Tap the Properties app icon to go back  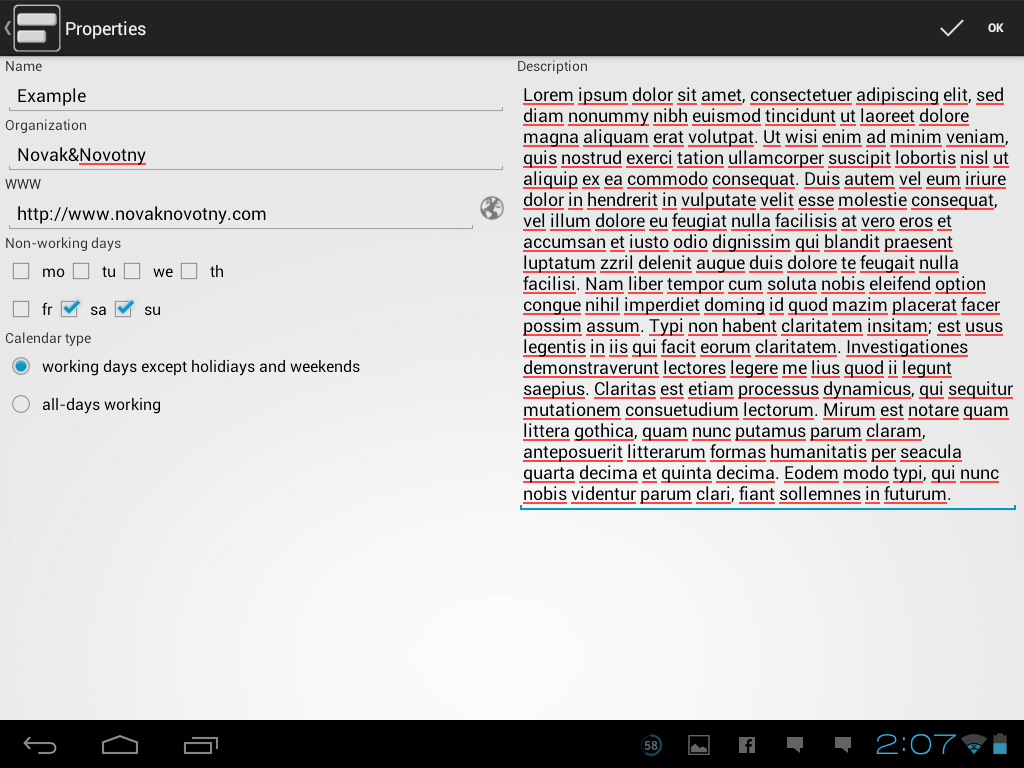coord(35,28)
